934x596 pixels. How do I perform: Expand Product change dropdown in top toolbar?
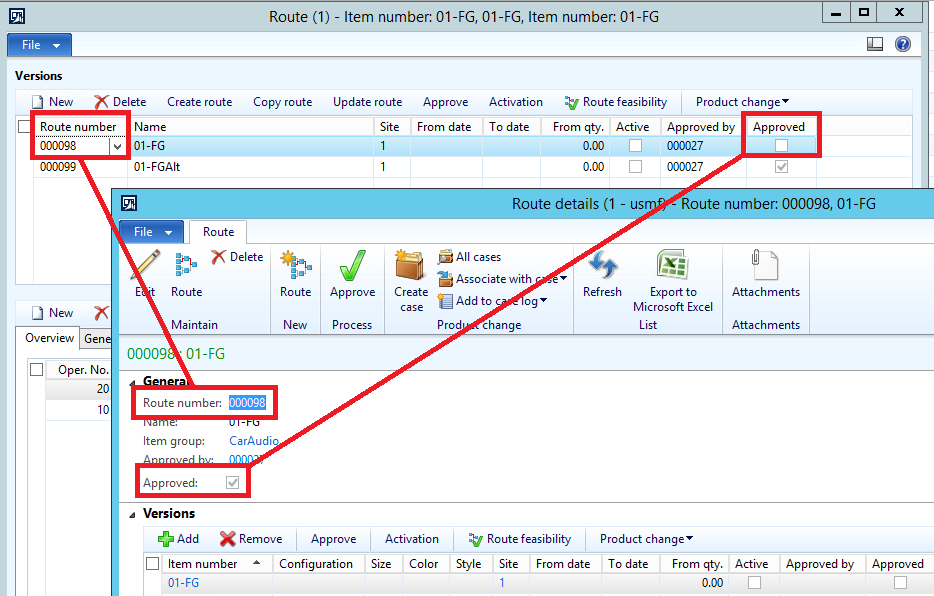click(x=742, y=102)
